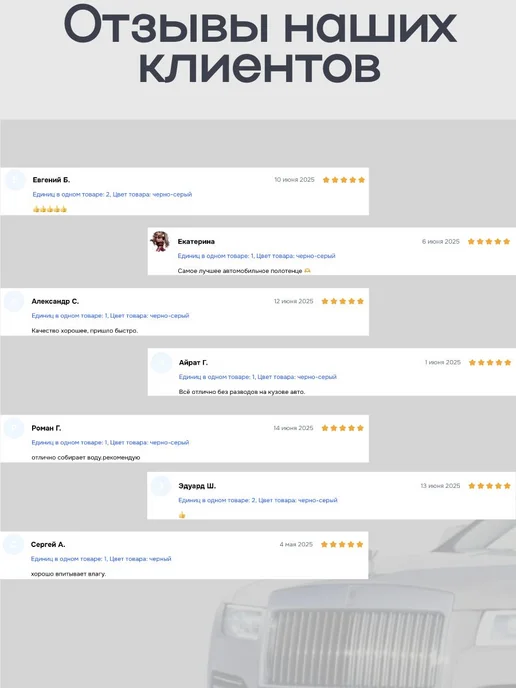
Task: Click Екатерина's profile avatar picture
Action: point(160,241)
